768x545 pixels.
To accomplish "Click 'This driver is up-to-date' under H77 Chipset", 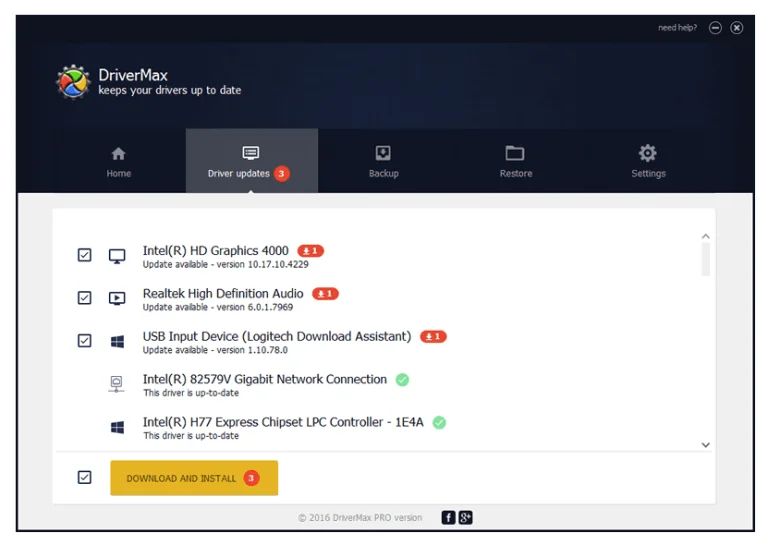I will pos(191,435).
